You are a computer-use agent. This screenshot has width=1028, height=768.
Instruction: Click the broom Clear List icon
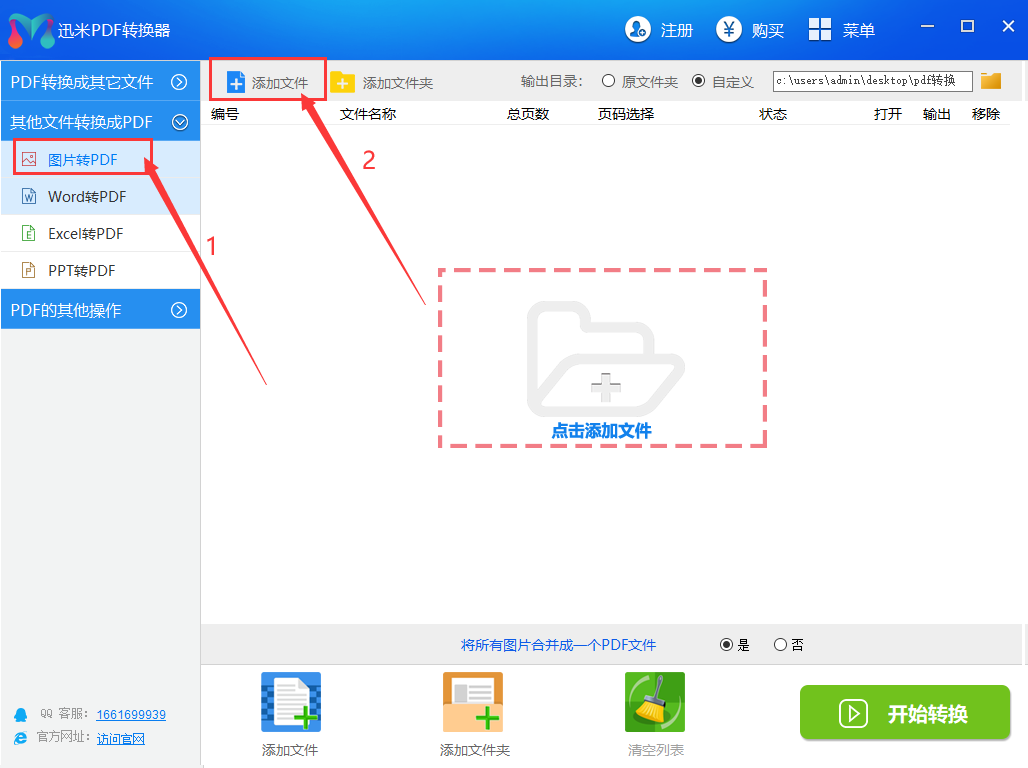[x=655, y=702]
